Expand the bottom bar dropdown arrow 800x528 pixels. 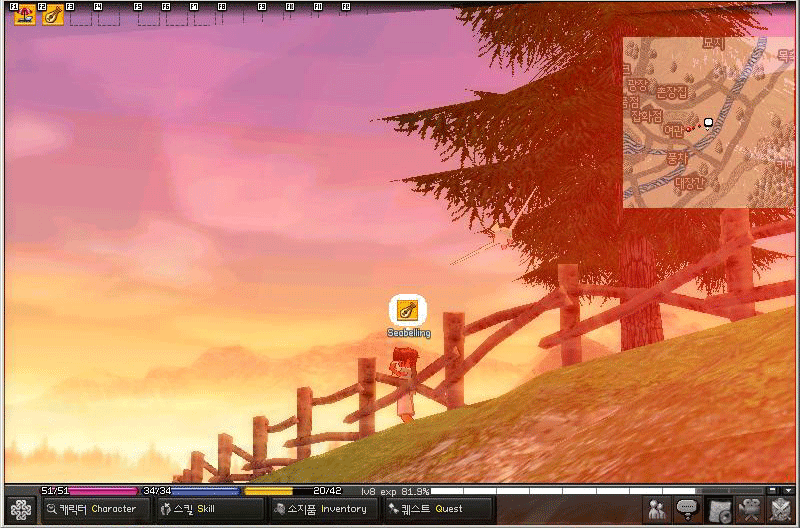(787, 490)
